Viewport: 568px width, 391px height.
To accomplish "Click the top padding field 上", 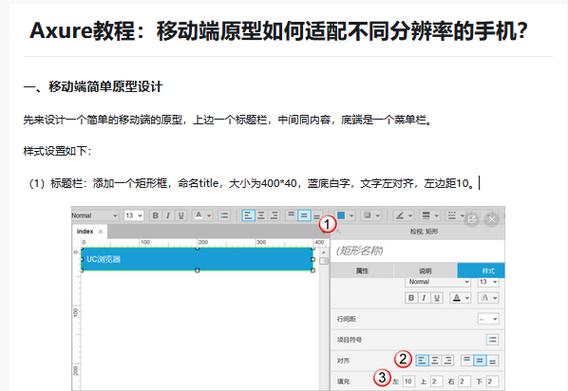I will point(436,381).
